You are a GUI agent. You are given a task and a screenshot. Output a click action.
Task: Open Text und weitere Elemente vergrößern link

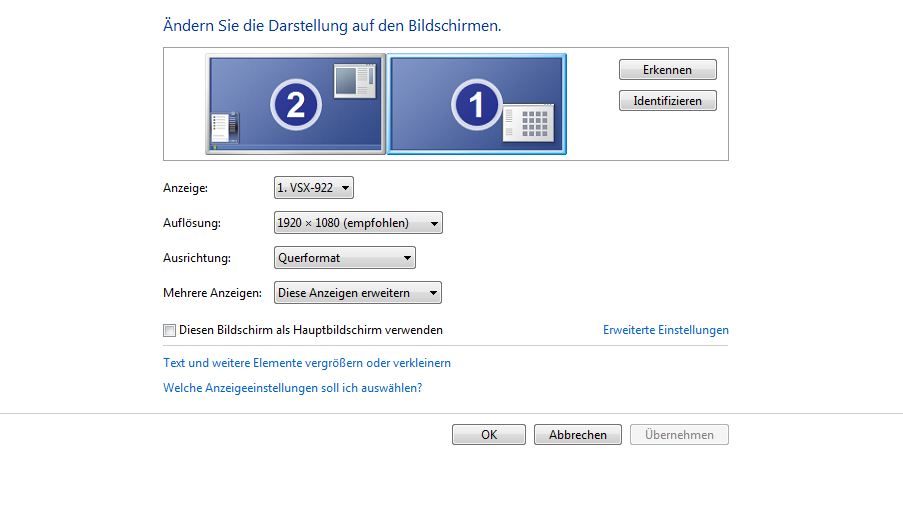[307, 363]
